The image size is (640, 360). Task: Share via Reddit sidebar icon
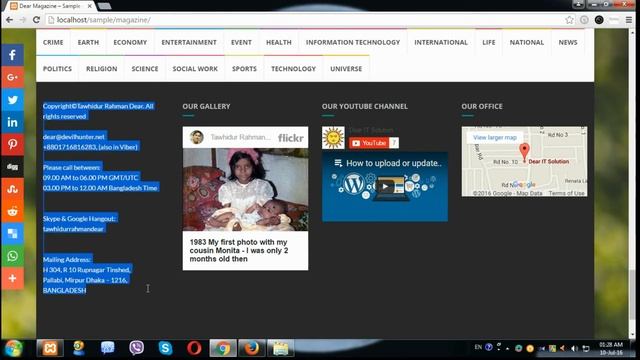coord(12,211)
